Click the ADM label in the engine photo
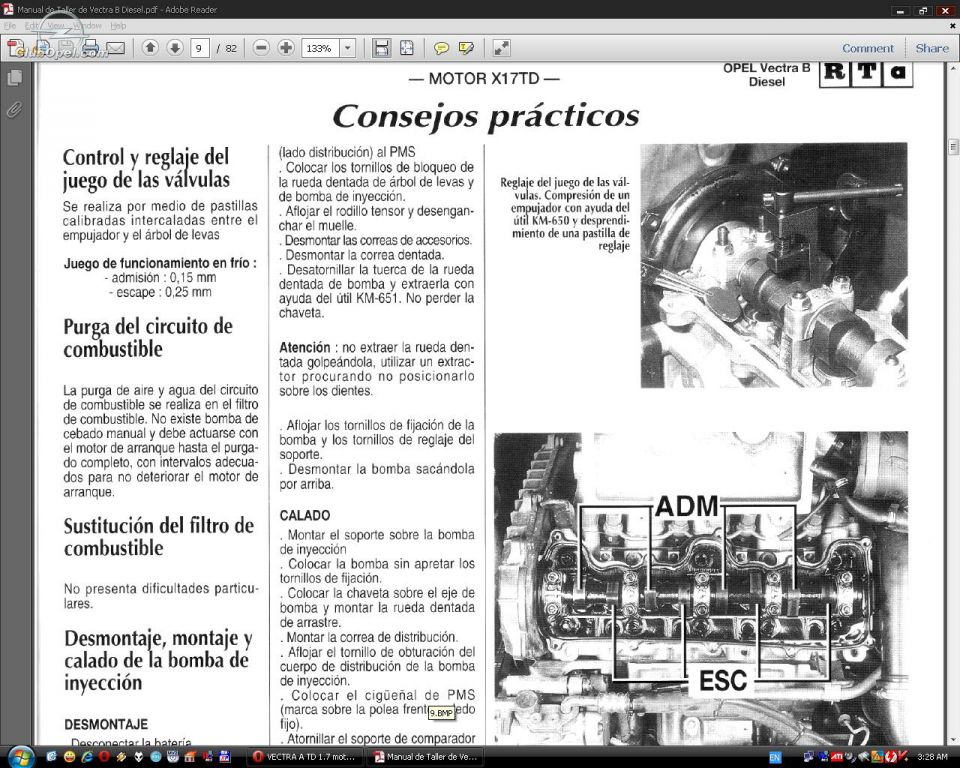Viewport: 960px width, 768px height. click(686, 506)
